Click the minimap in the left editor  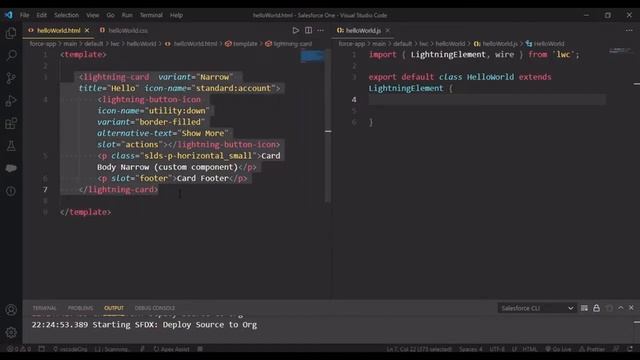coord(313,56)
